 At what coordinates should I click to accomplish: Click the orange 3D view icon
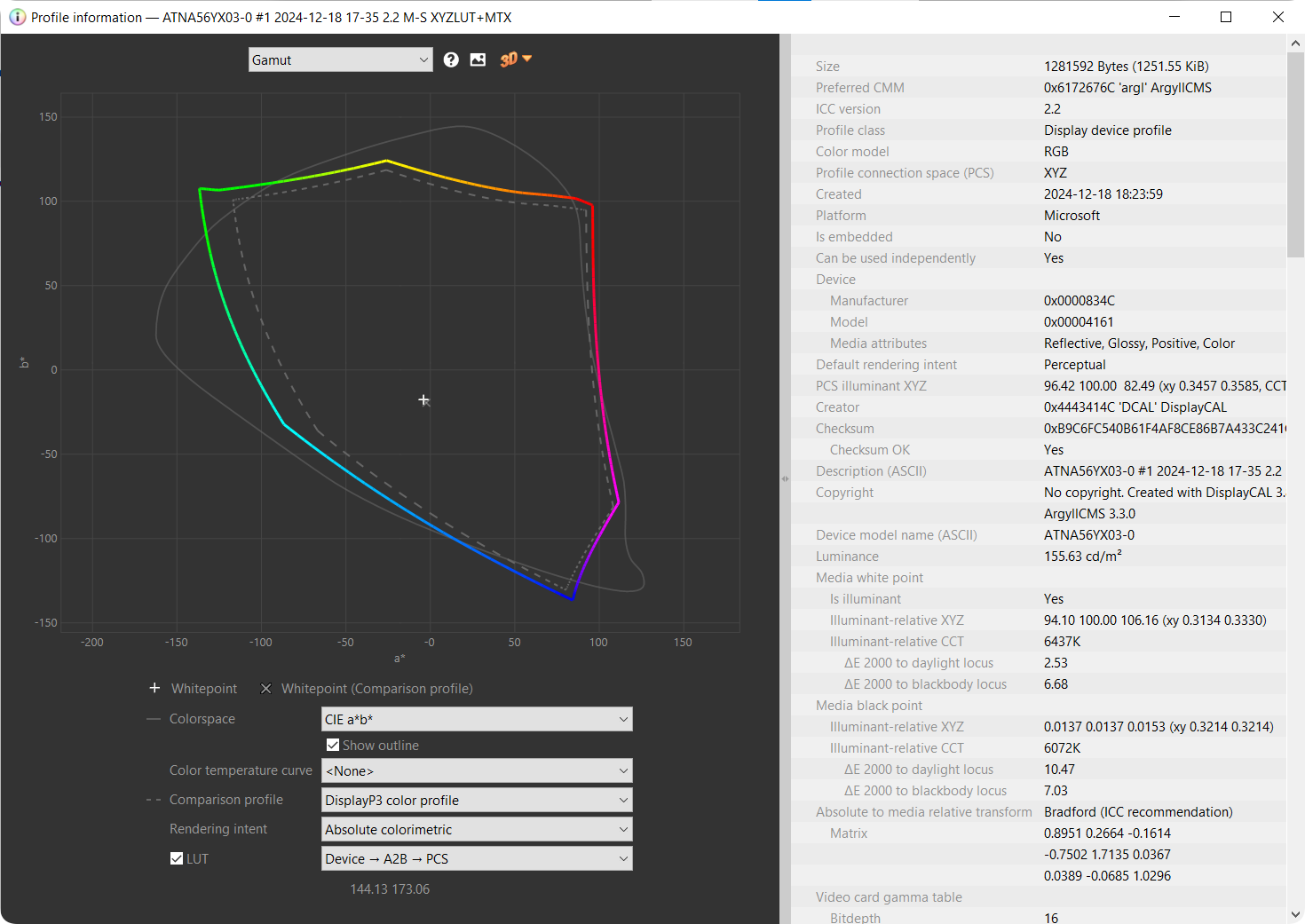click(508, 59)
